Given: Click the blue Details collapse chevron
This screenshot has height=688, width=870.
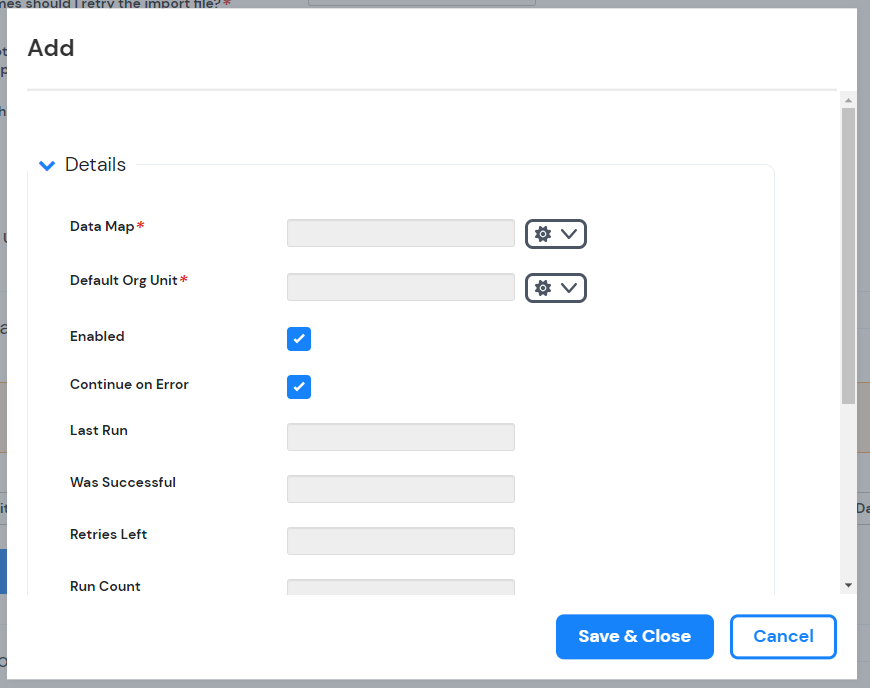Looking at the screenshot, I should pyautogui.click(x=46, y=165).
